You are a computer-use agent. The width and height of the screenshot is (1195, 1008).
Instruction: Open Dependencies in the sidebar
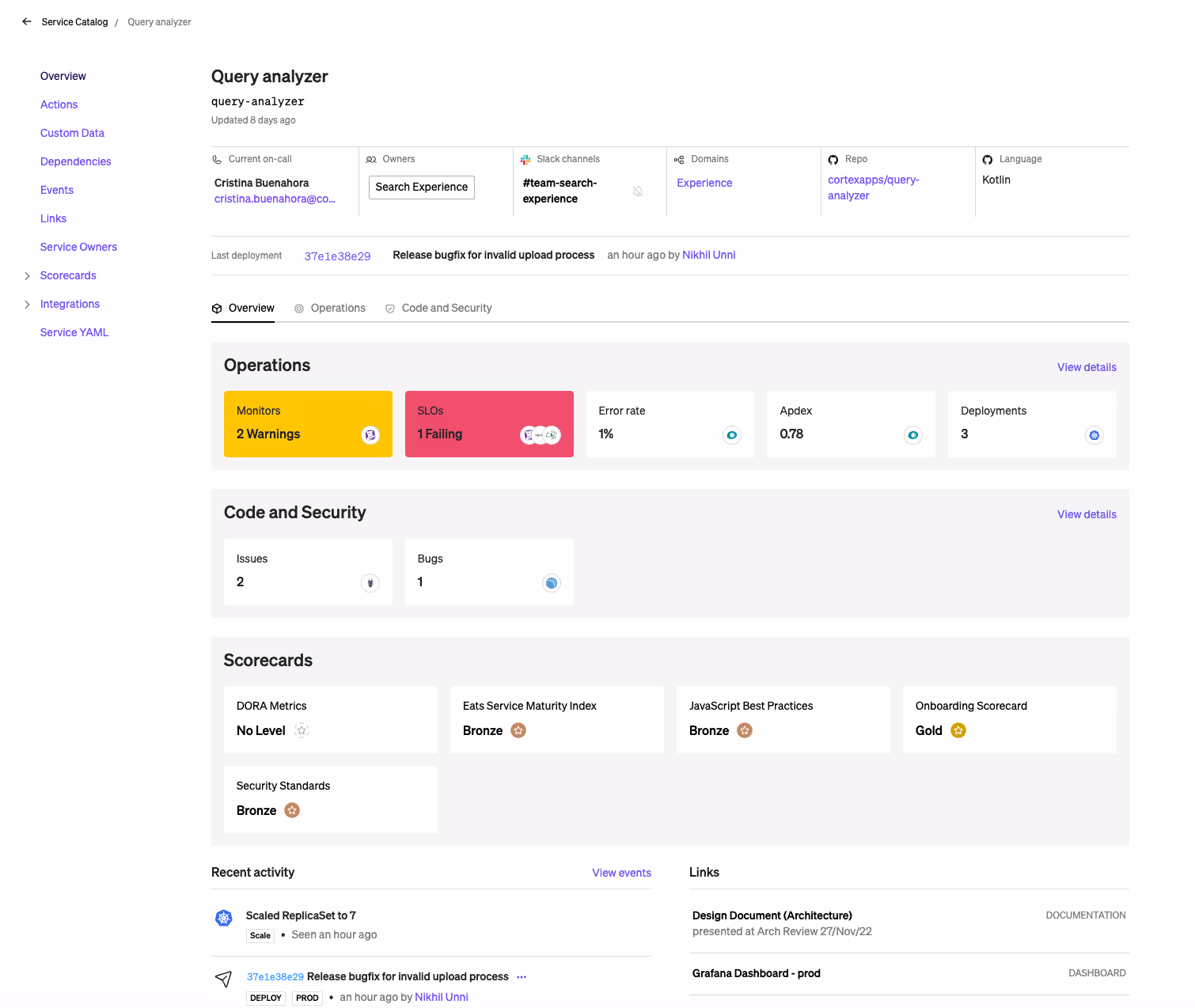tap(76, 161)
